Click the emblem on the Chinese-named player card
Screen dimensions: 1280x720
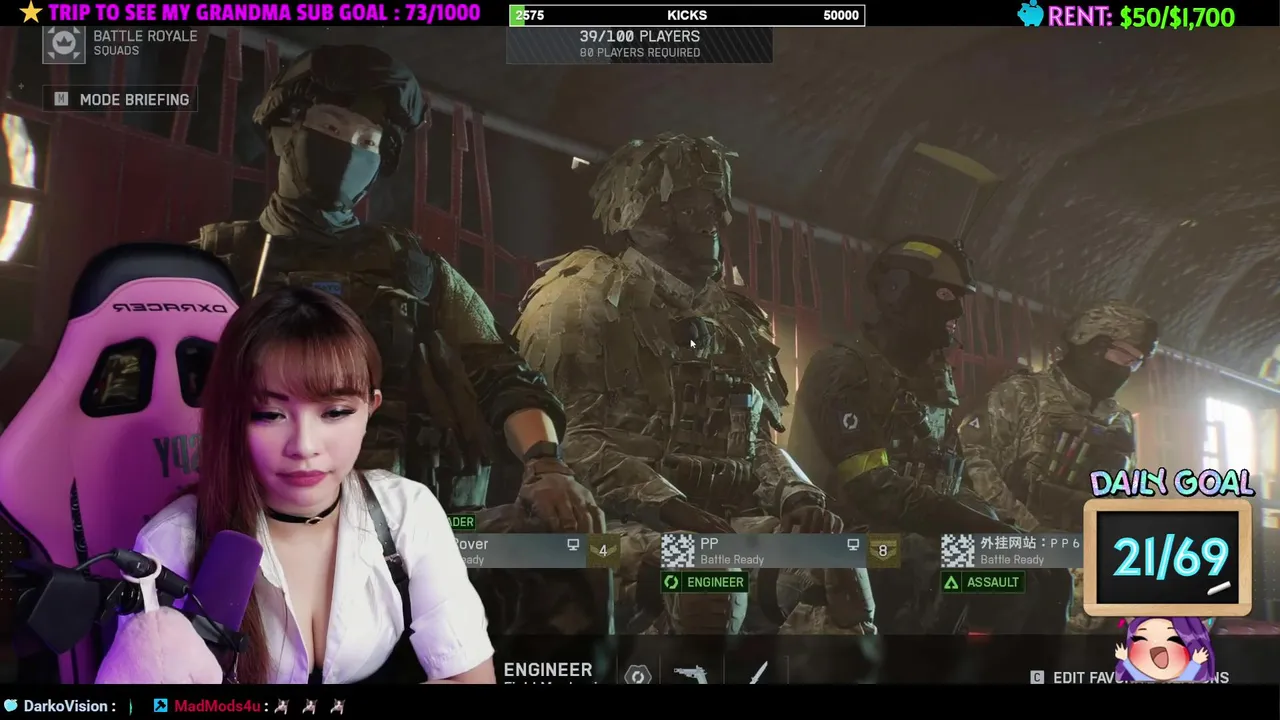958,550
